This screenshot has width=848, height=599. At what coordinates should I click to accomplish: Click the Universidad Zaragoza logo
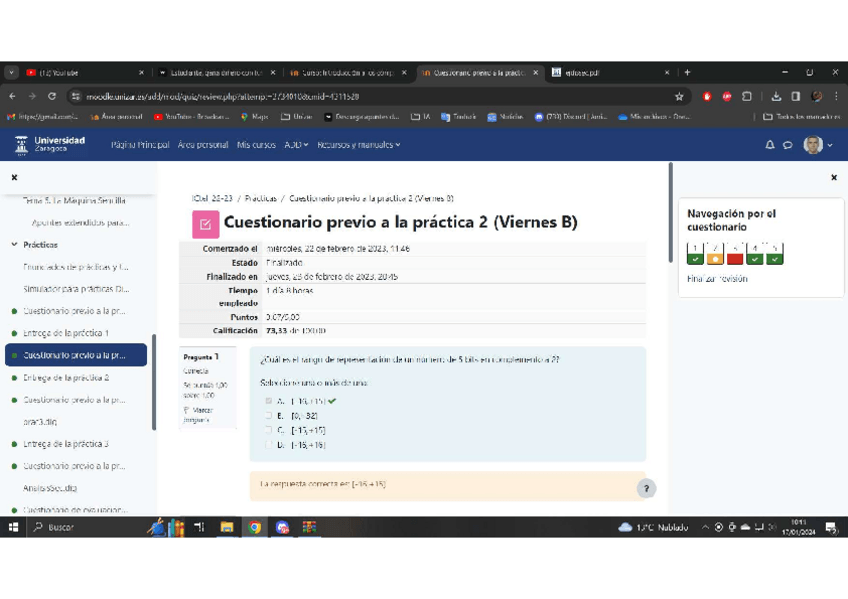pos(50,145)
